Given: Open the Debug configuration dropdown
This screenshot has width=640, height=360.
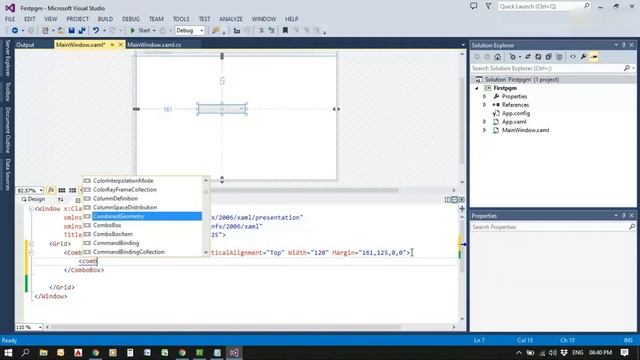Looking at the screenshot, I should (x=190, y=31).
